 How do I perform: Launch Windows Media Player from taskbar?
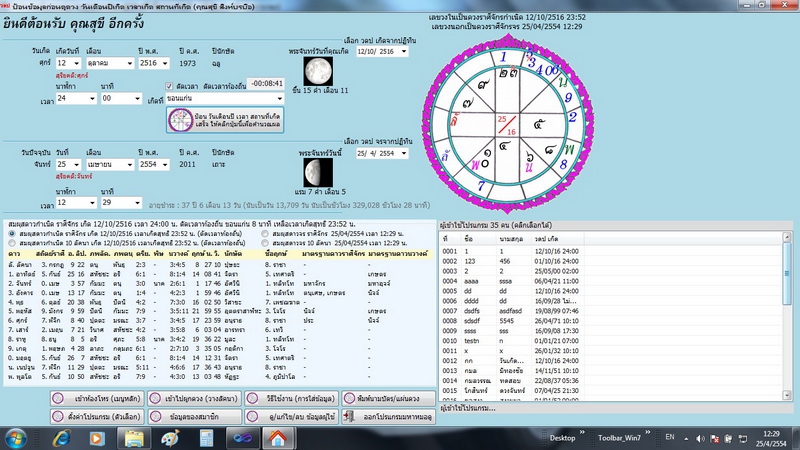coord(97,437)
